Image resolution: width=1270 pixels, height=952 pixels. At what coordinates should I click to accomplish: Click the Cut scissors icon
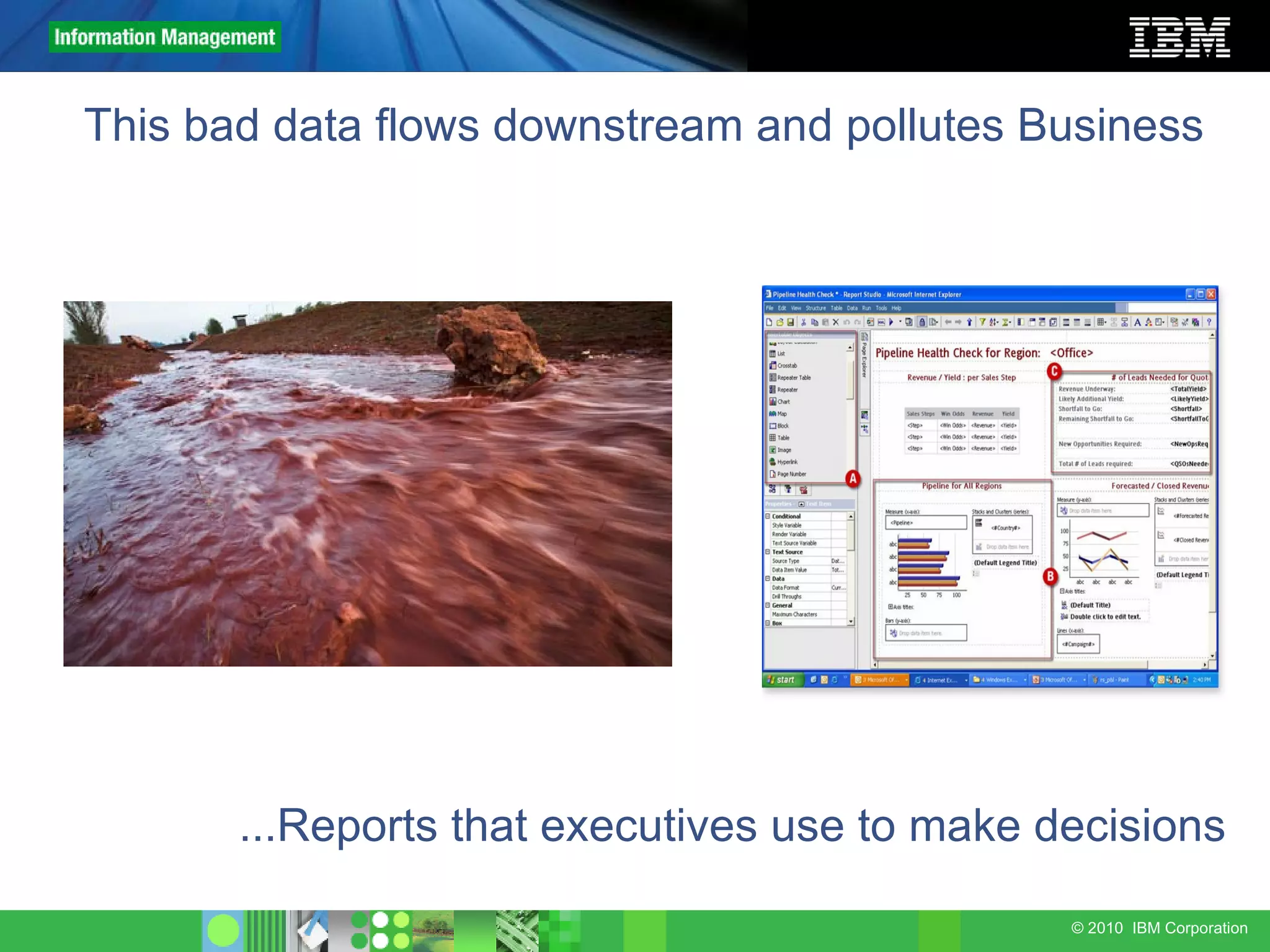804,322
